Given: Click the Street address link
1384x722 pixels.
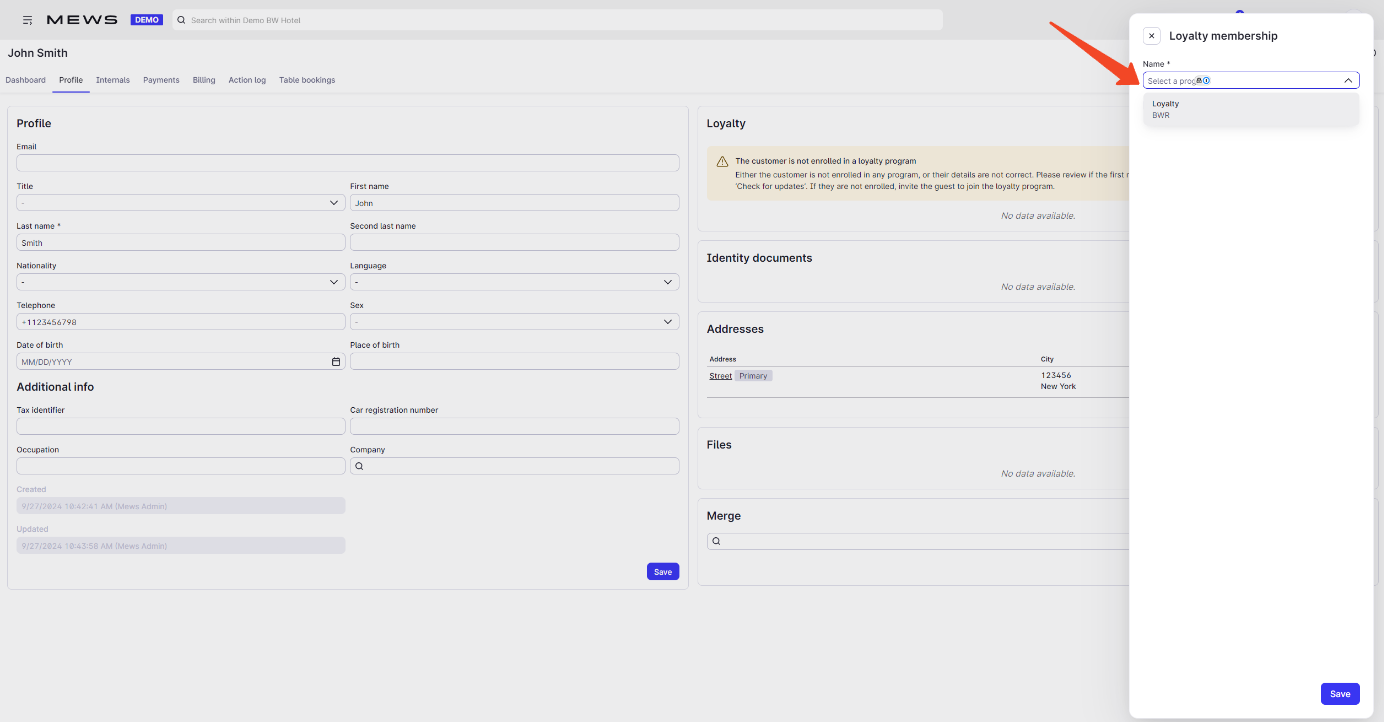Looking at the screenshot, I should pyautogui.click(x=720, y=375).
